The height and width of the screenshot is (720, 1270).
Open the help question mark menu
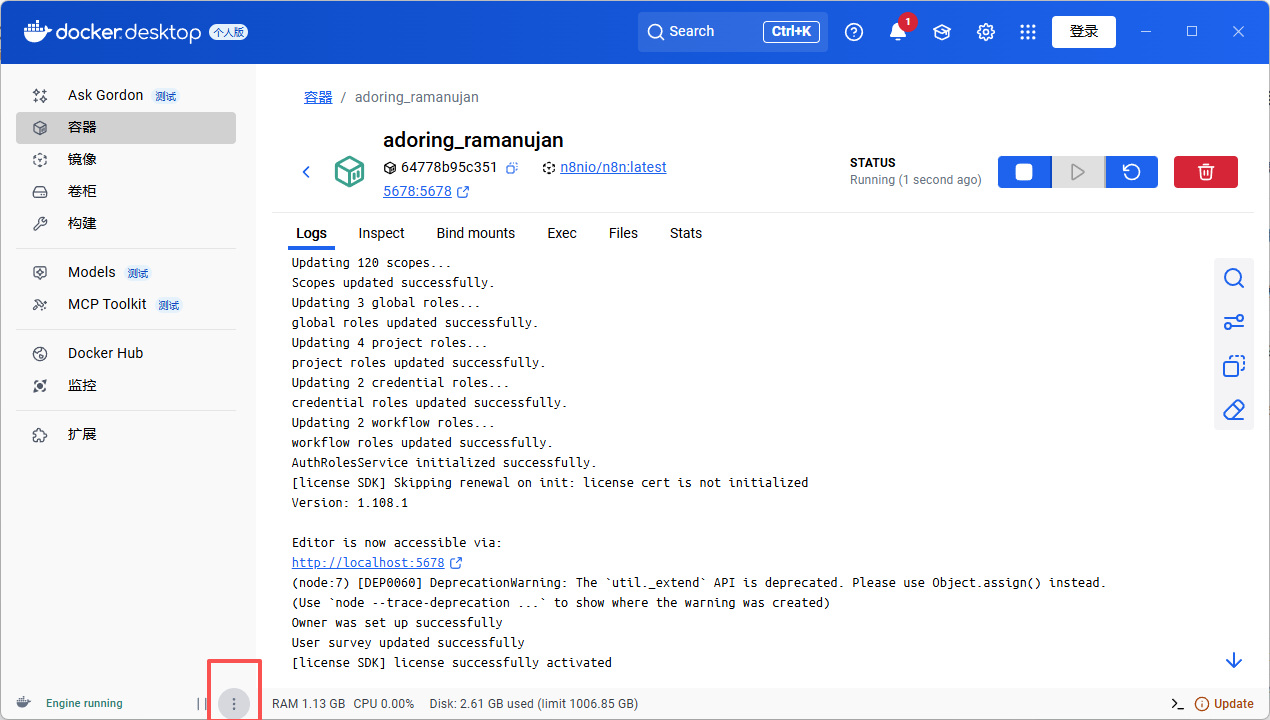854,32
